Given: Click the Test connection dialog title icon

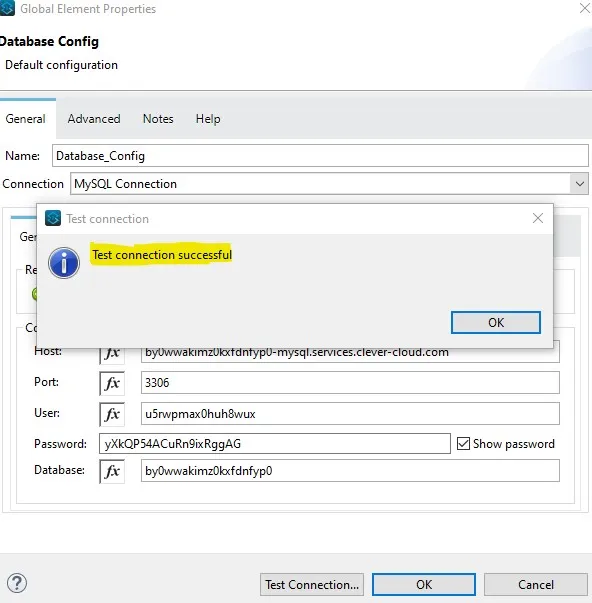Looking at the screenshot, I should click(53, 218).
